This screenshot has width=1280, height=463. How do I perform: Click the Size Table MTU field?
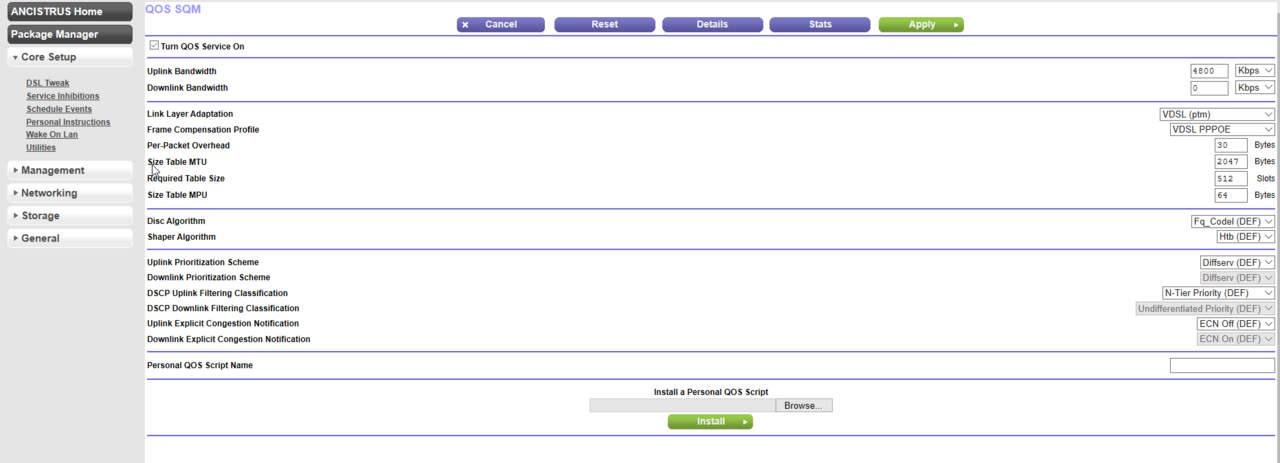[x=1231, y=162]
